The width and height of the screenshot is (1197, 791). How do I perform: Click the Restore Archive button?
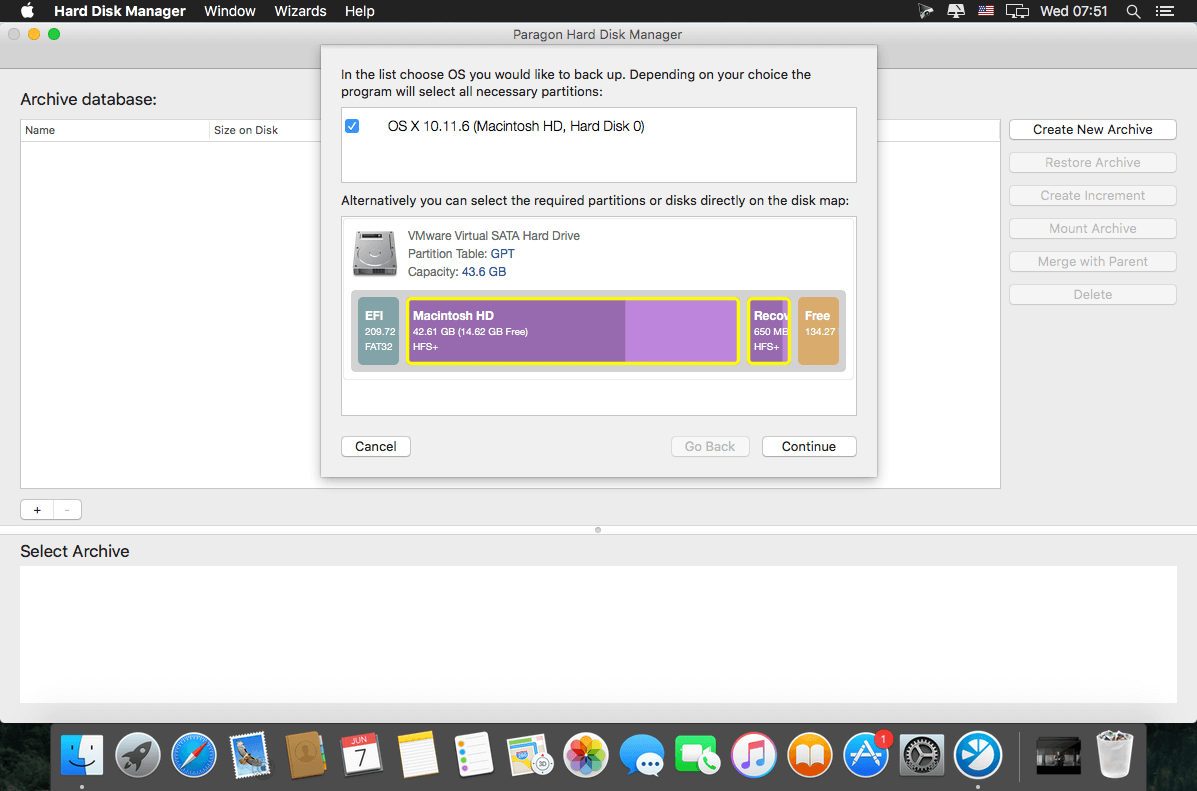(x=1092, y=163)
